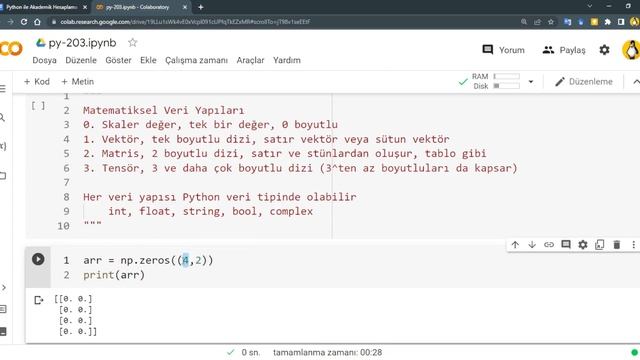Delete the cell with trash icon
Image resolution: width=640 pixels, height=360 pixels.
[x=617, y=244]
